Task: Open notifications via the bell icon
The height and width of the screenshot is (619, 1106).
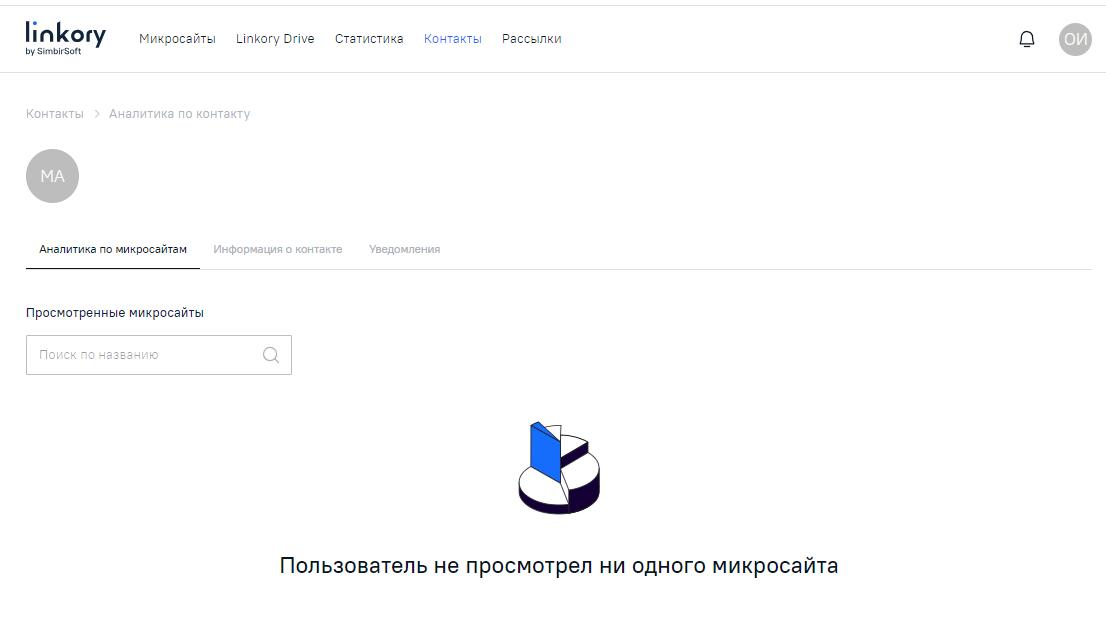Action: [1026, 37]
